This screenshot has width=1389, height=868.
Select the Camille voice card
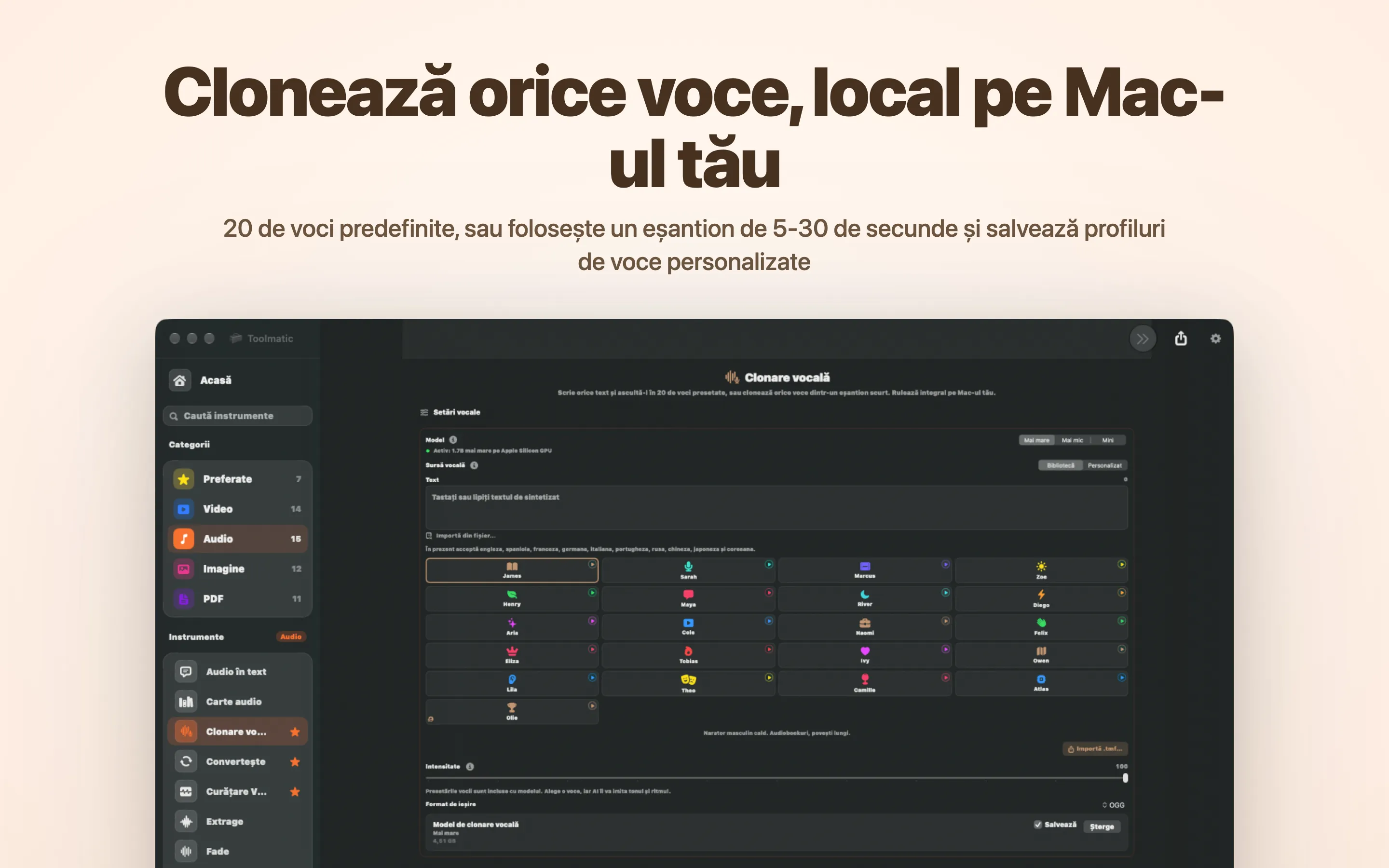click(864, 683)
